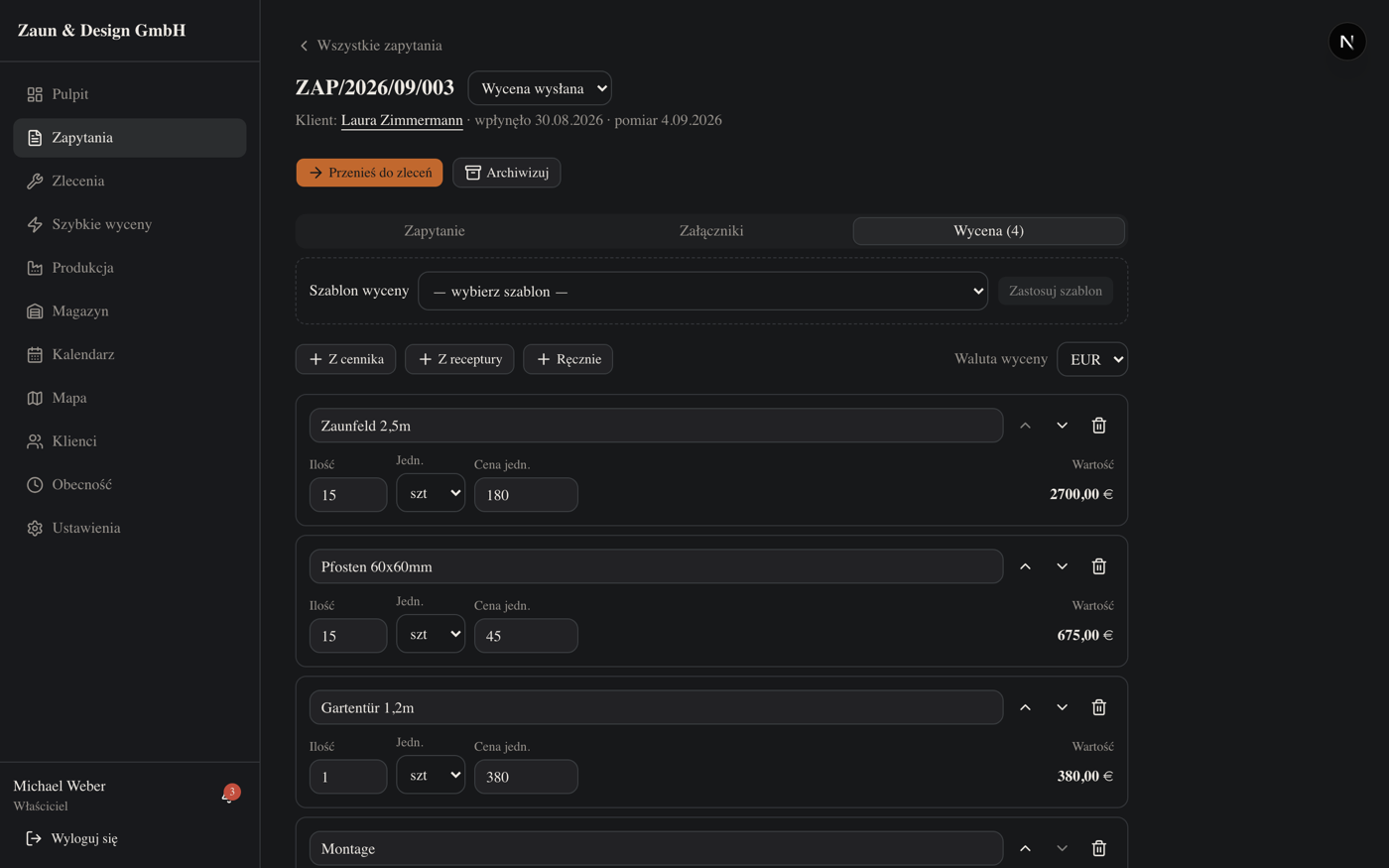Click the logout arrow icon
Image resolution: width=1389 pixels, height=868 pixels.
(34, 838)
